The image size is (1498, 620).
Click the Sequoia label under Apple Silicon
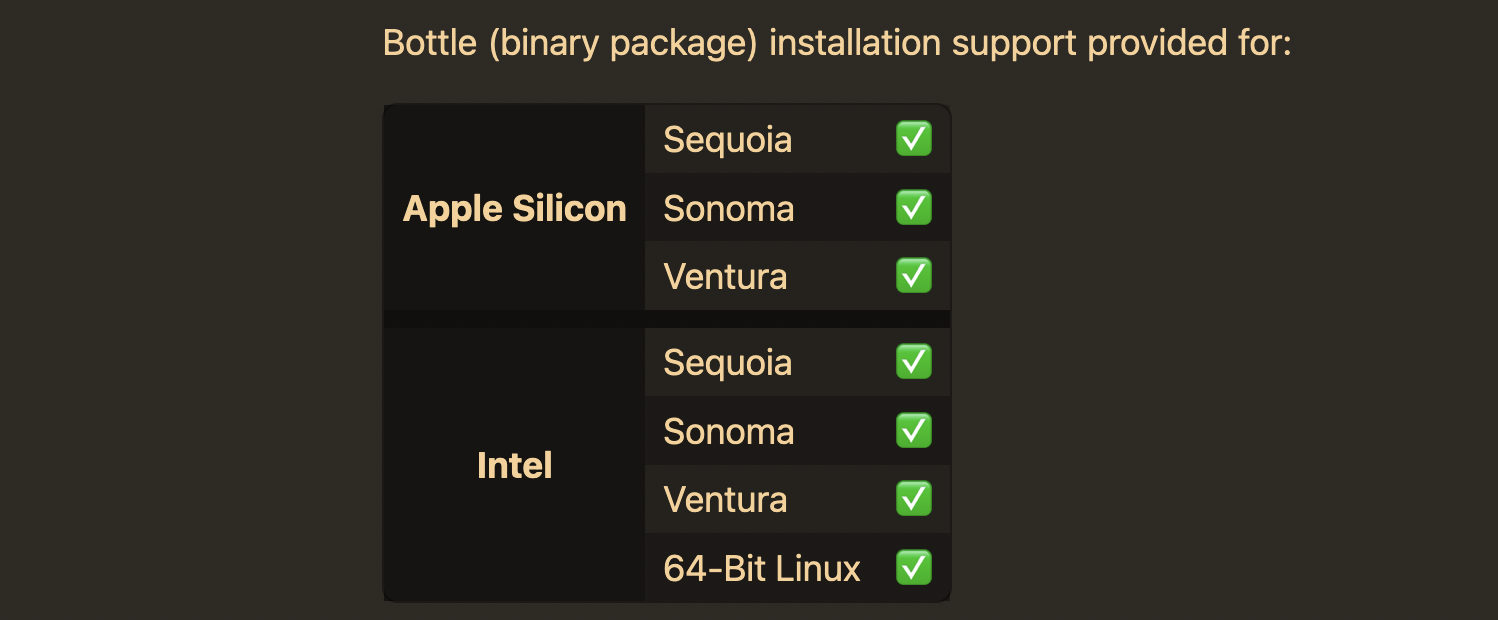click(x=728, y=140)
